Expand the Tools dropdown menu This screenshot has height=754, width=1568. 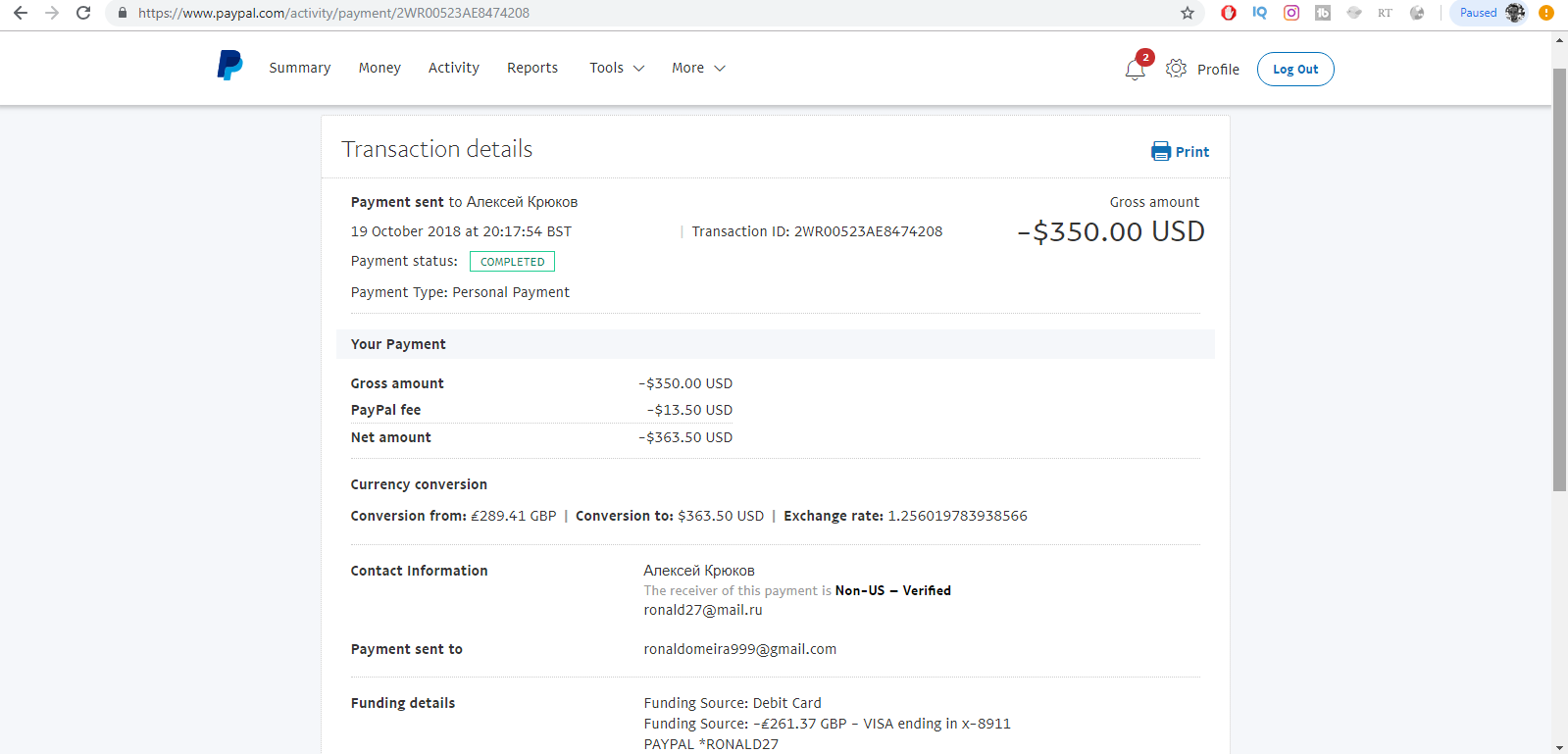tap(617, 68)
